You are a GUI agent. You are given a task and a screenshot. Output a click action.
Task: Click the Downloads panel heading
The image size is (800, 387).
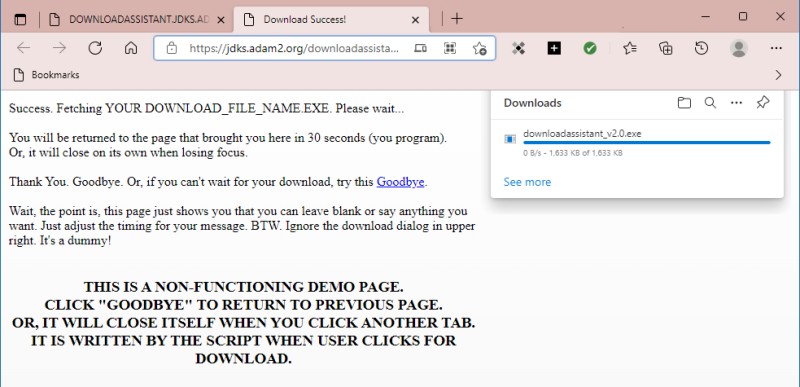tap(533, 103)
